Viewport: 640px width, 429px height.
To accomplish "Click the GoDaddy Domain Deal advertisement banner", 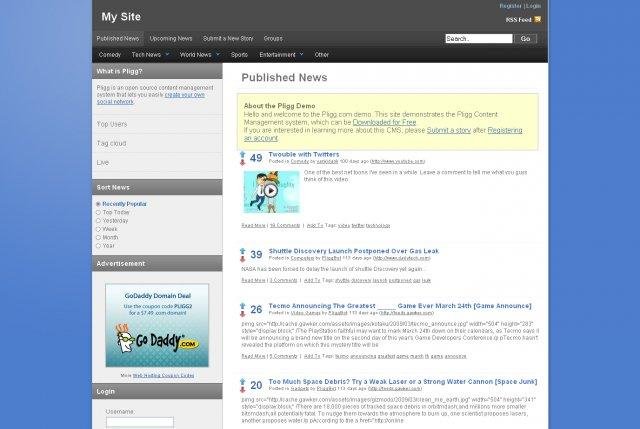I will point(157,325).
